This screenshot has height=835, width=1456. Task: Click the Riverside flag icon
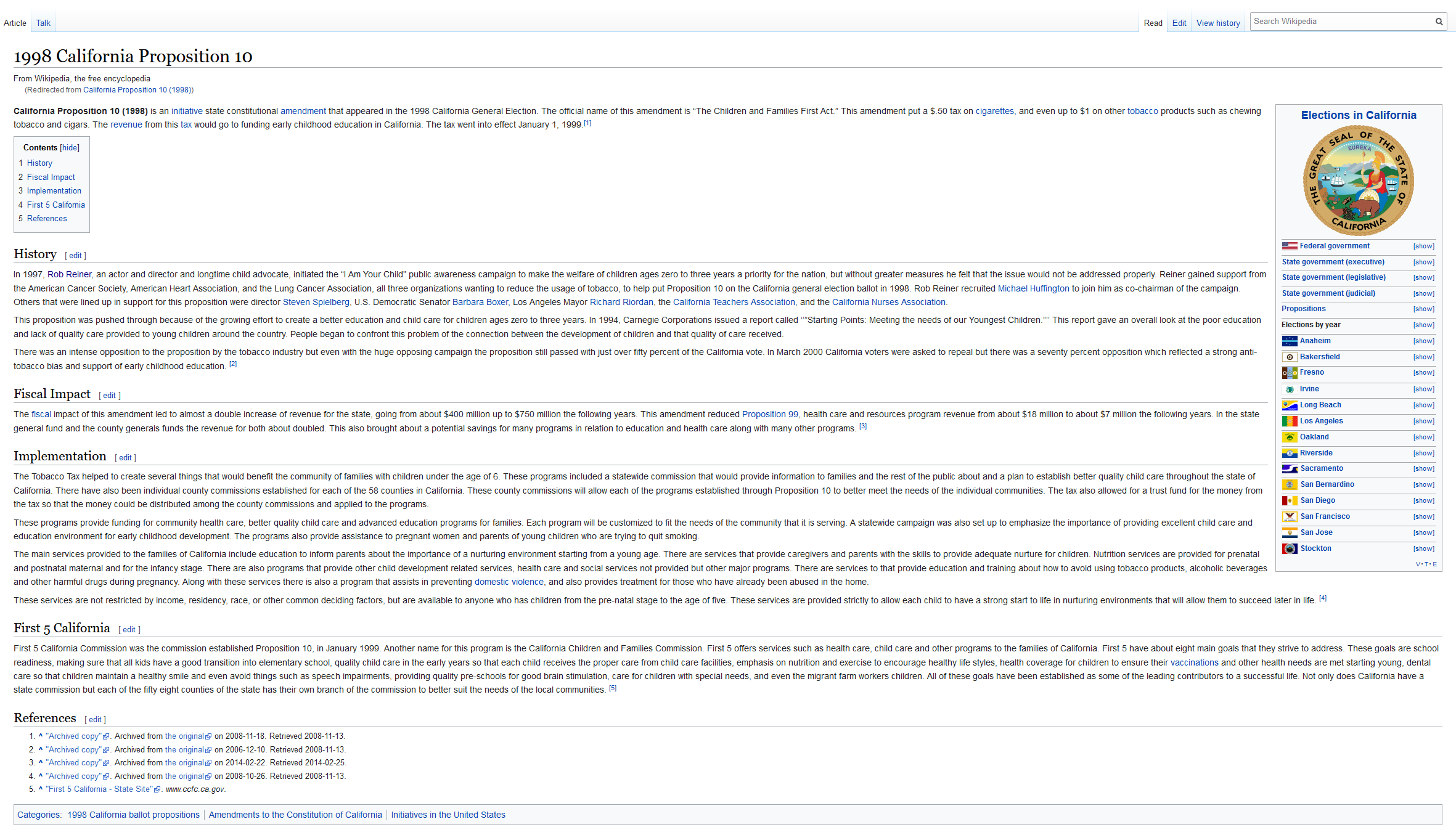tap(1290, 453)
